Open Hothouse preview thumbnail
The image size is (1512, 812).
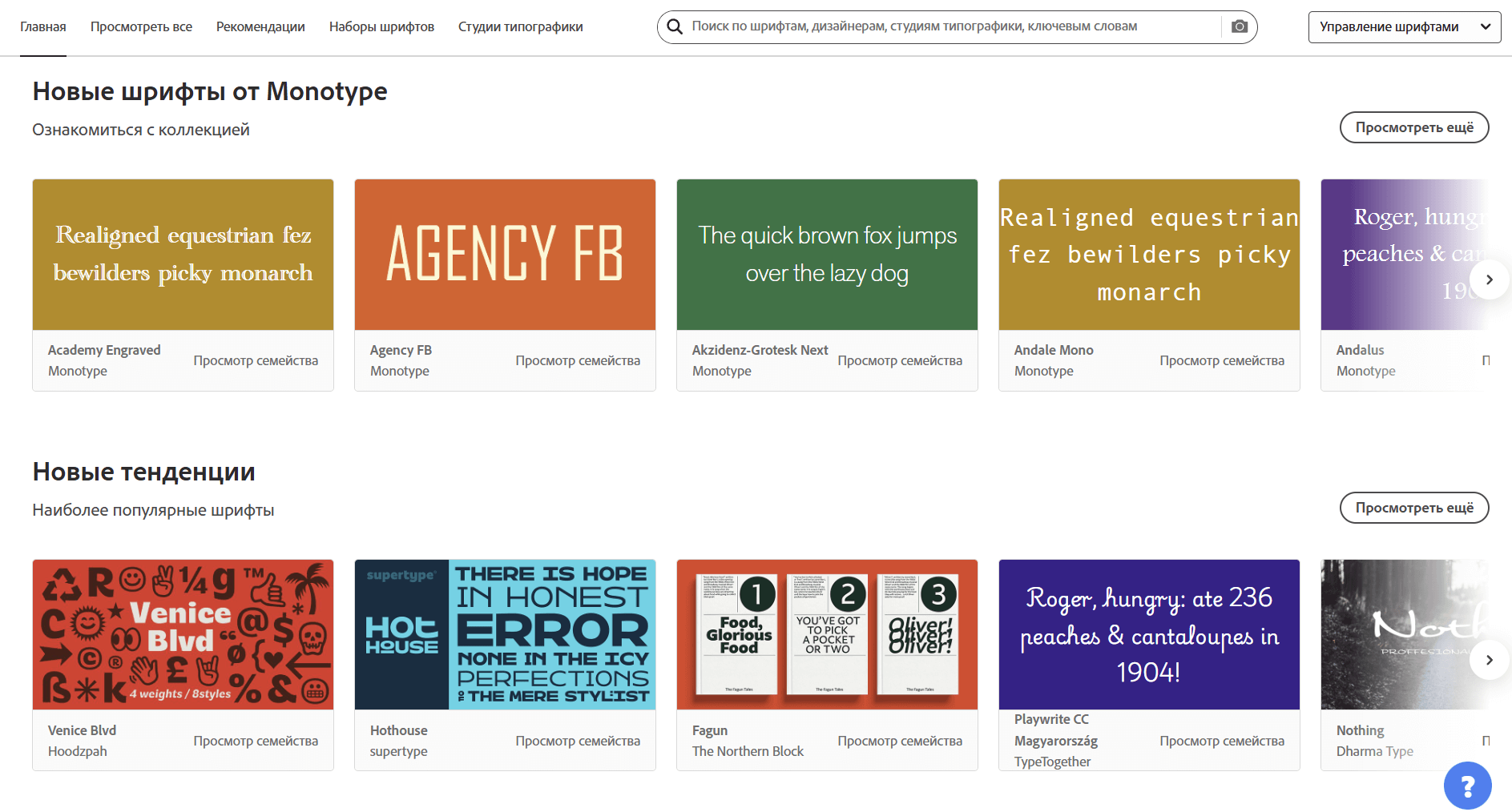[505, 634]
